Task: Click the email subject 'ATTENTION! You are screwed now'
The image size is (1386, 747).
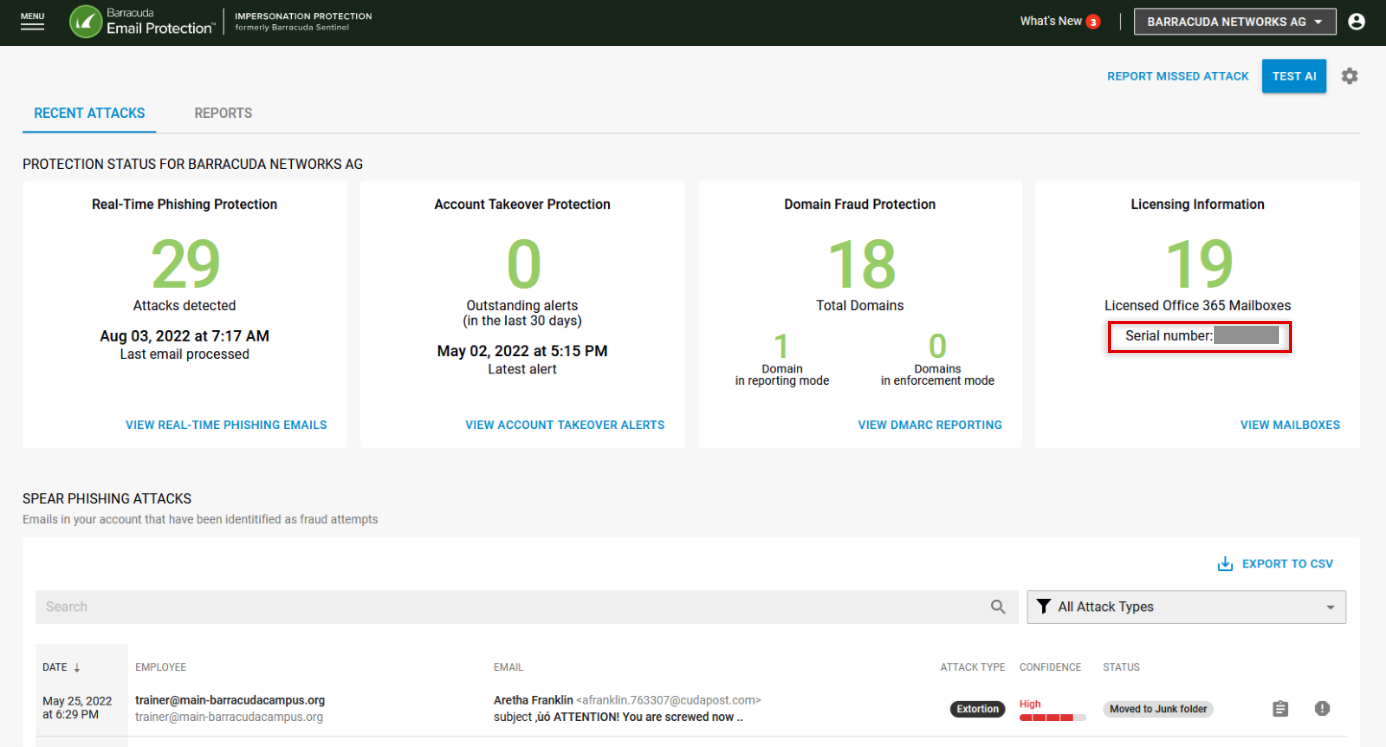Action: point(618,717)
